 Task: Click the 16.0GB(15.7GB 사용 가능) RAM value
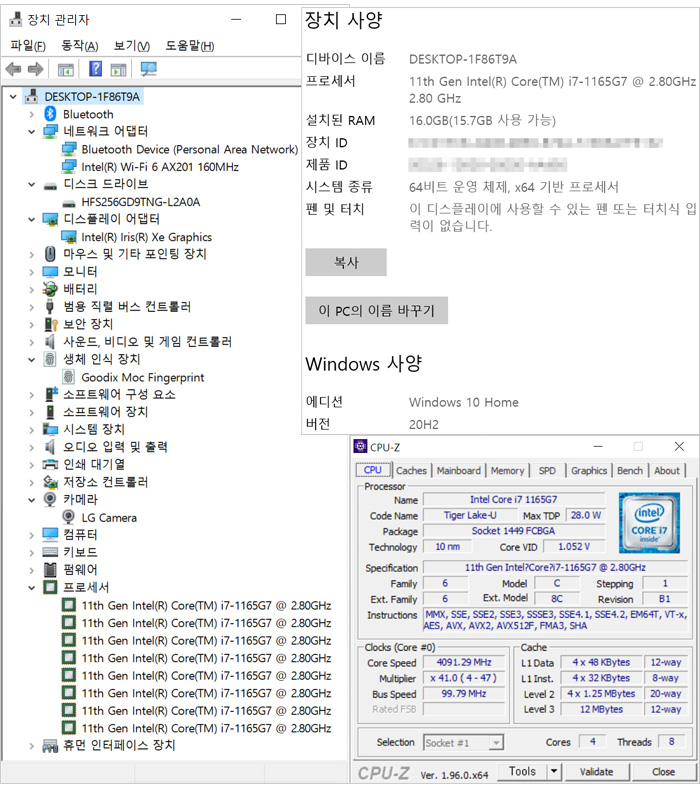click(482, 120)
